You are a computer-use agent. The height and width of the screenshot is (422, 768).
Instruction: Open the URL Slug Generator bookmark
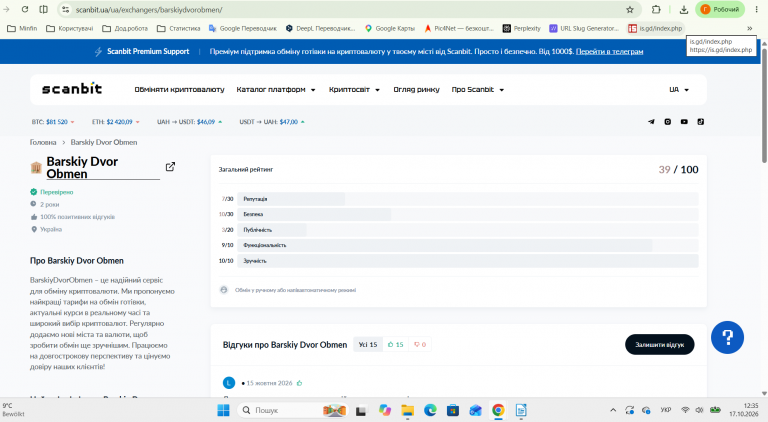[x=584, y=28]
